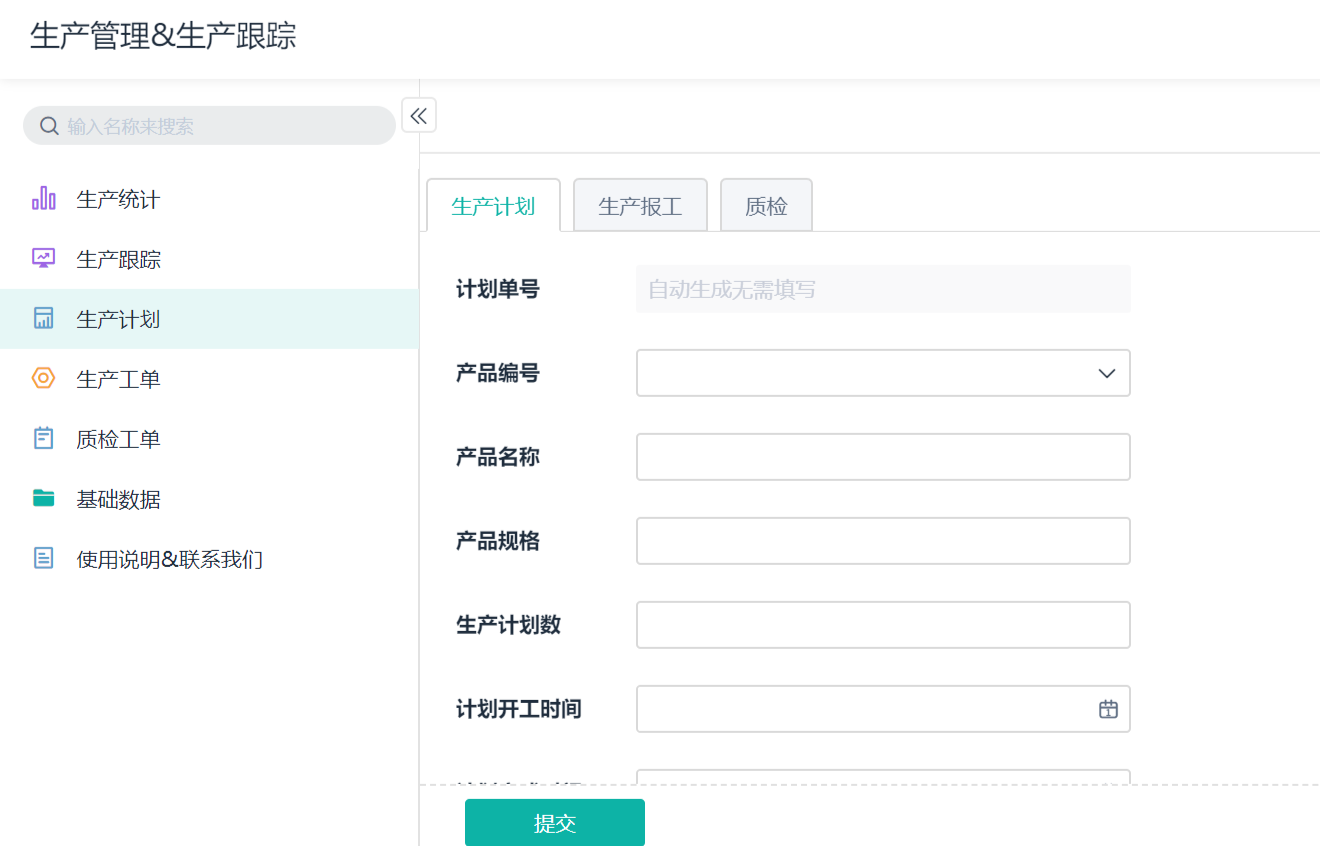1320x846 pixels.
Task: Switch to the 生产报工 tab
Action: [x=640, y=207]
